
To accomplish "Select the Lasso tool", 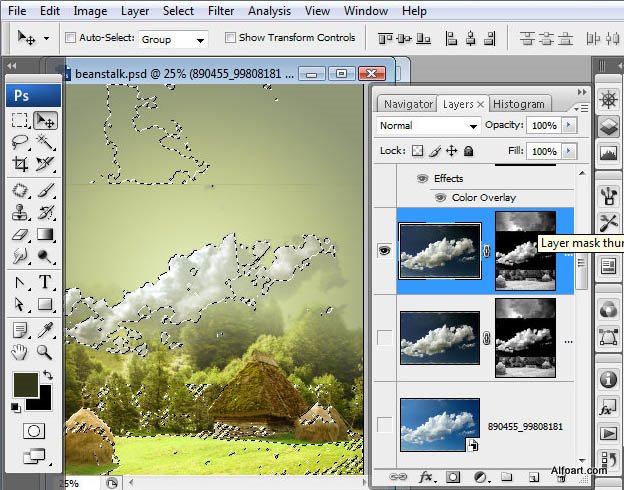I will tap(20, 142).
